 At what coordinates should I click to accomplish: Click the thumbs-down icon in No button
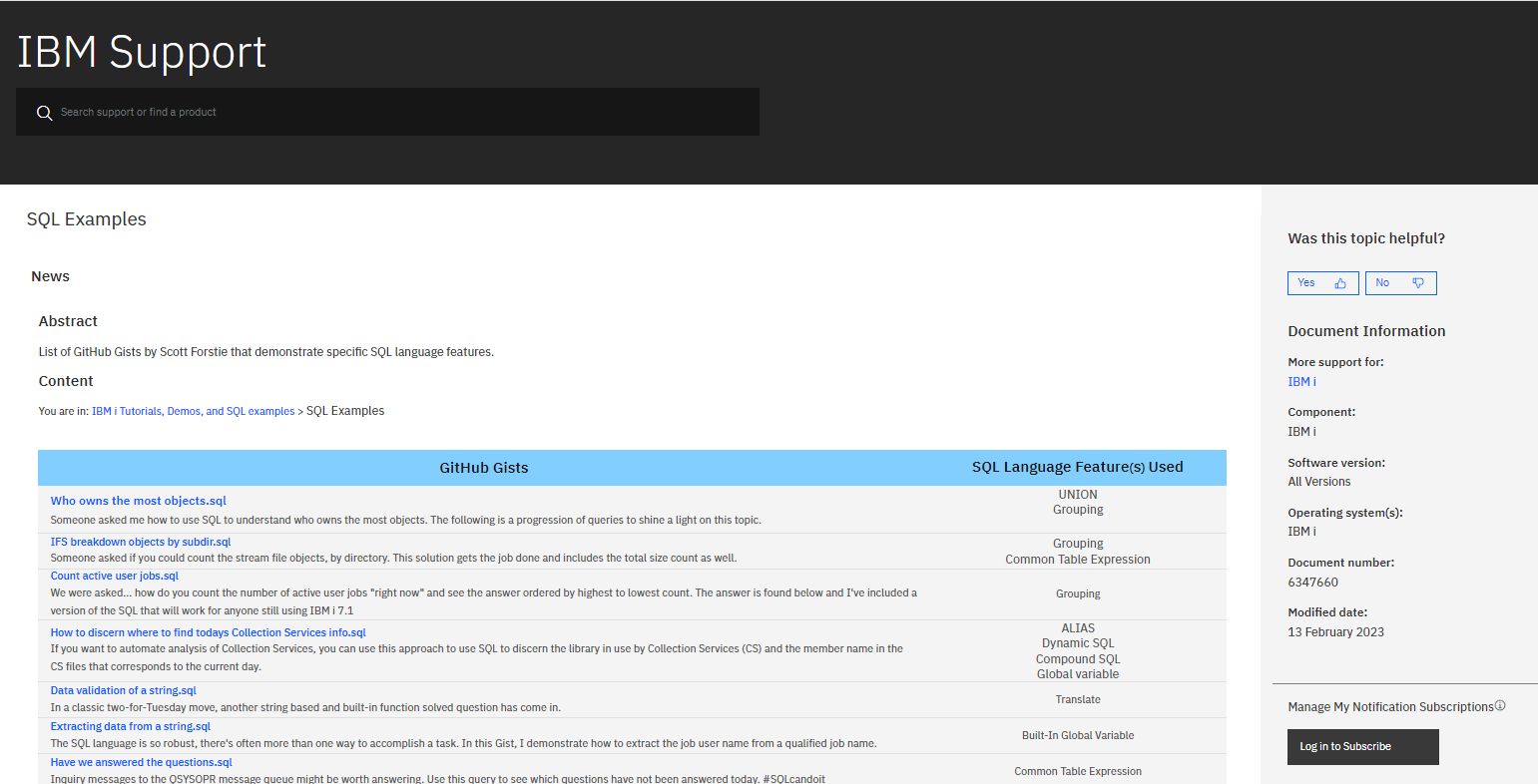(x=1418, y=283)
